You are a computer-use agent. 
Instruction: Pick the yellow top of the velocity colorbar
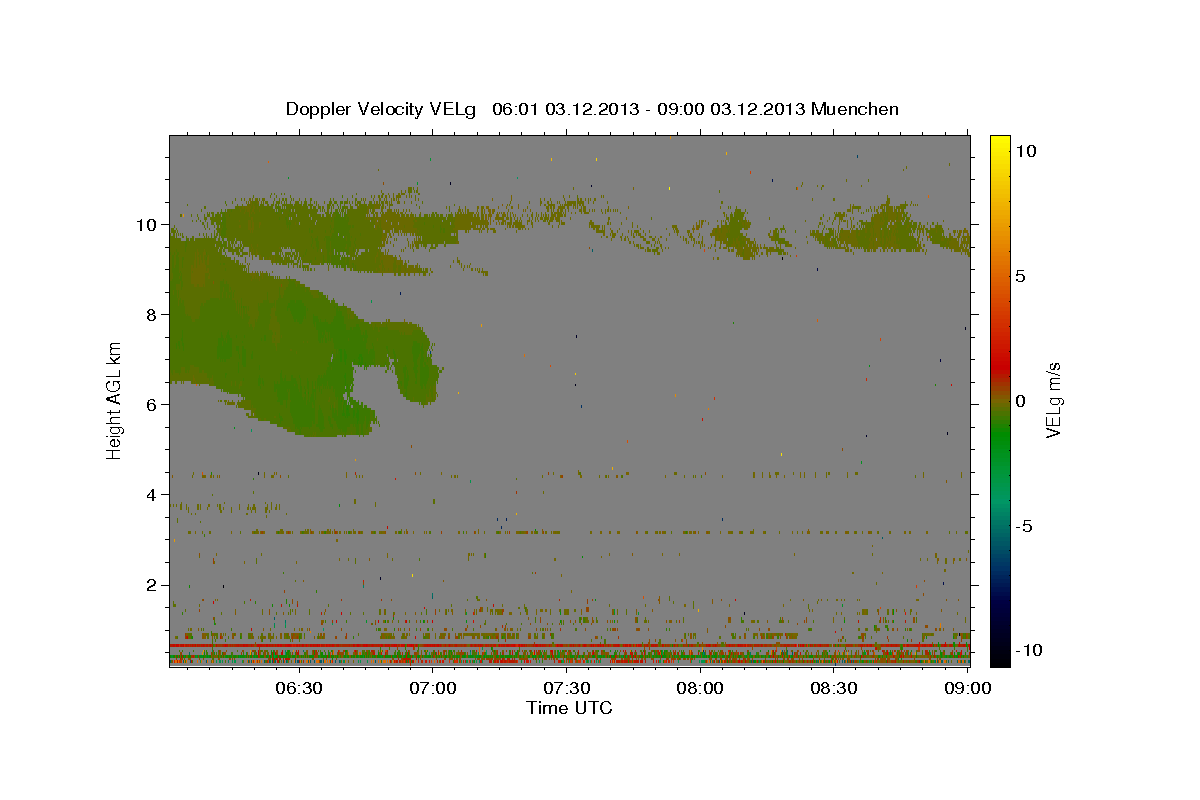tap(999, 143)
